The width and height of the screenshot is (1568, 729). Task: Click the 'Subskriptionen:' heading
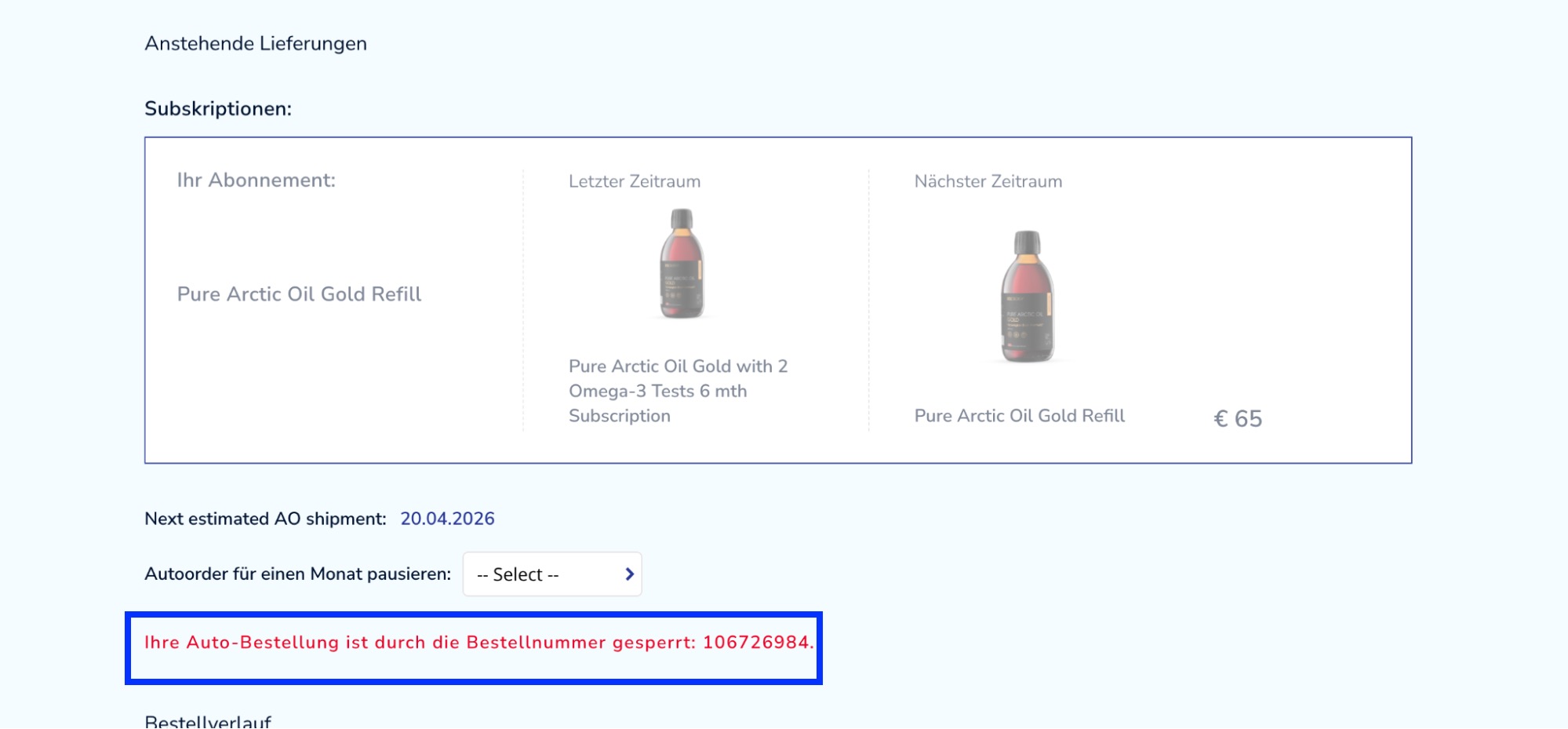[x=218, y=109]
